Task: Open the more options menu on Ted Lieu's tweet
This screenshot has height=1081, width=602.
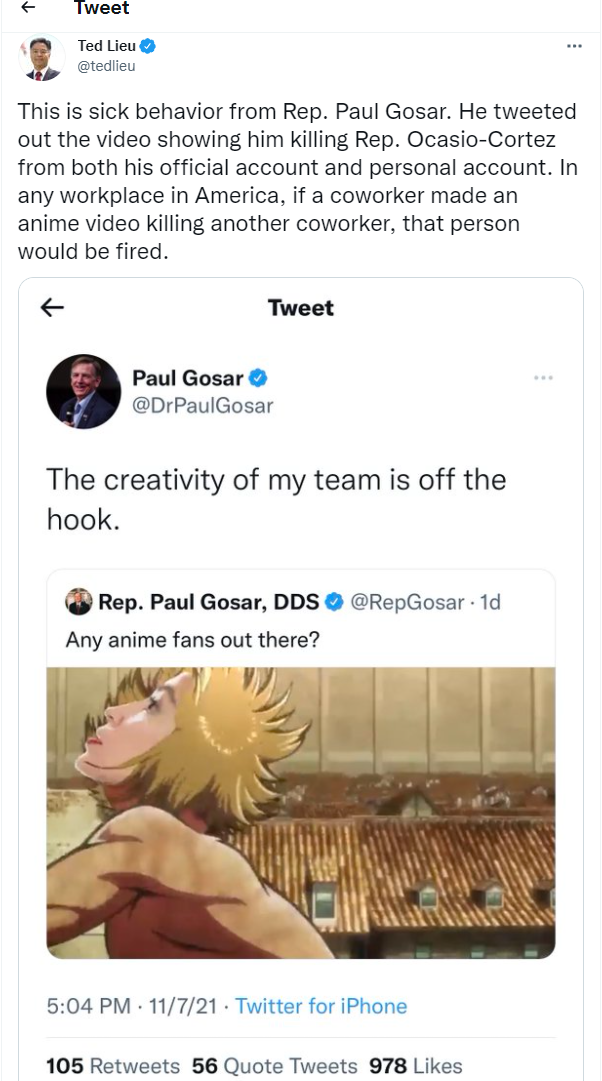Action: point(574,46)
